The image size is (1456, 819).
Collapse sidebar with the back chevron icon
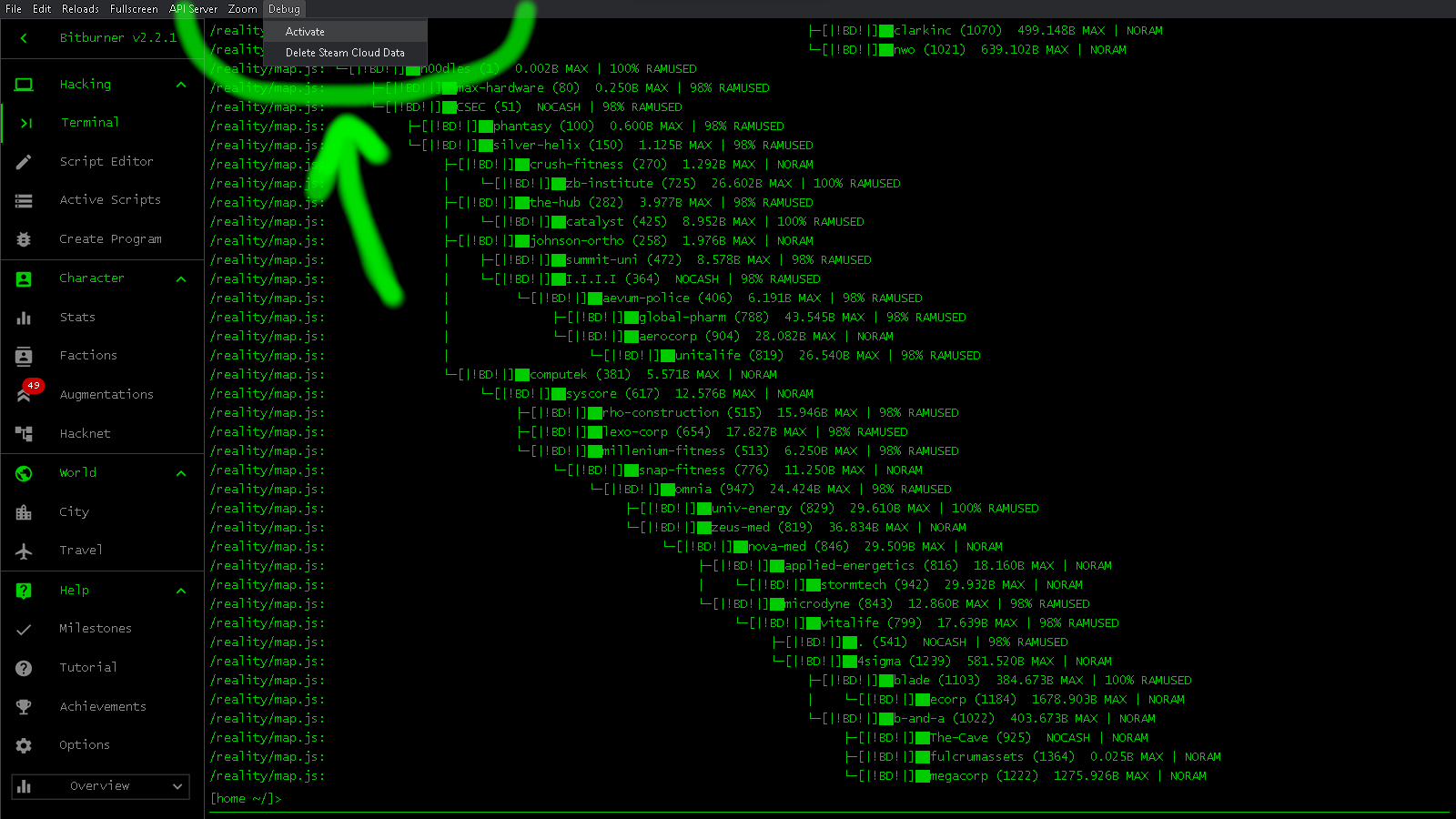[24, 38]
